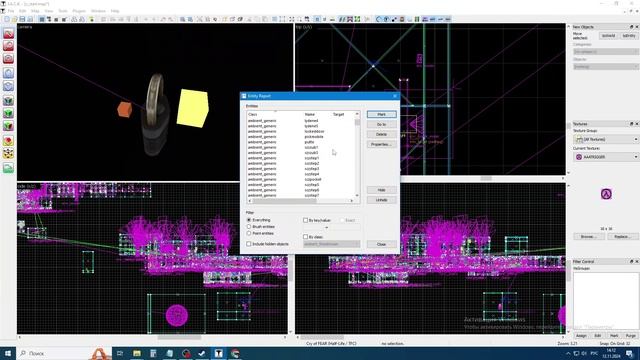Click the entity list vertical scrollbar
Image resolution: width=640 pixels, height=360 pixels.
pos(358,155)
